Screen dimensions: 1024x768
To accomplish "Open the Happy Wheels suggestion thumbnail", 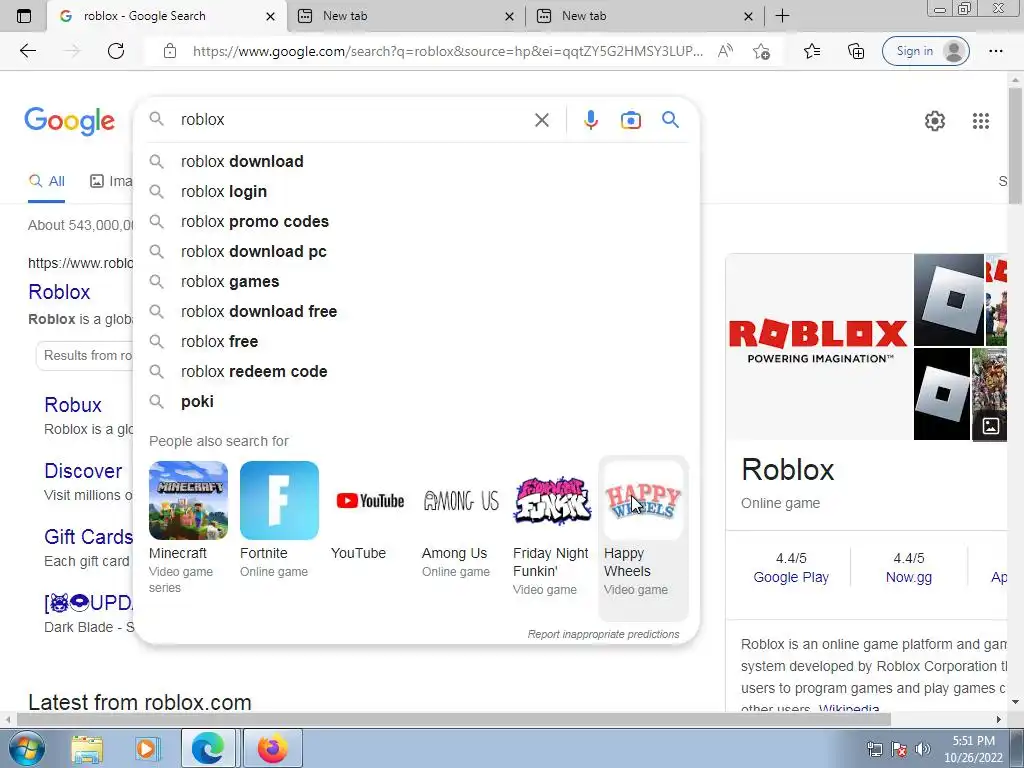I will 643,500.
